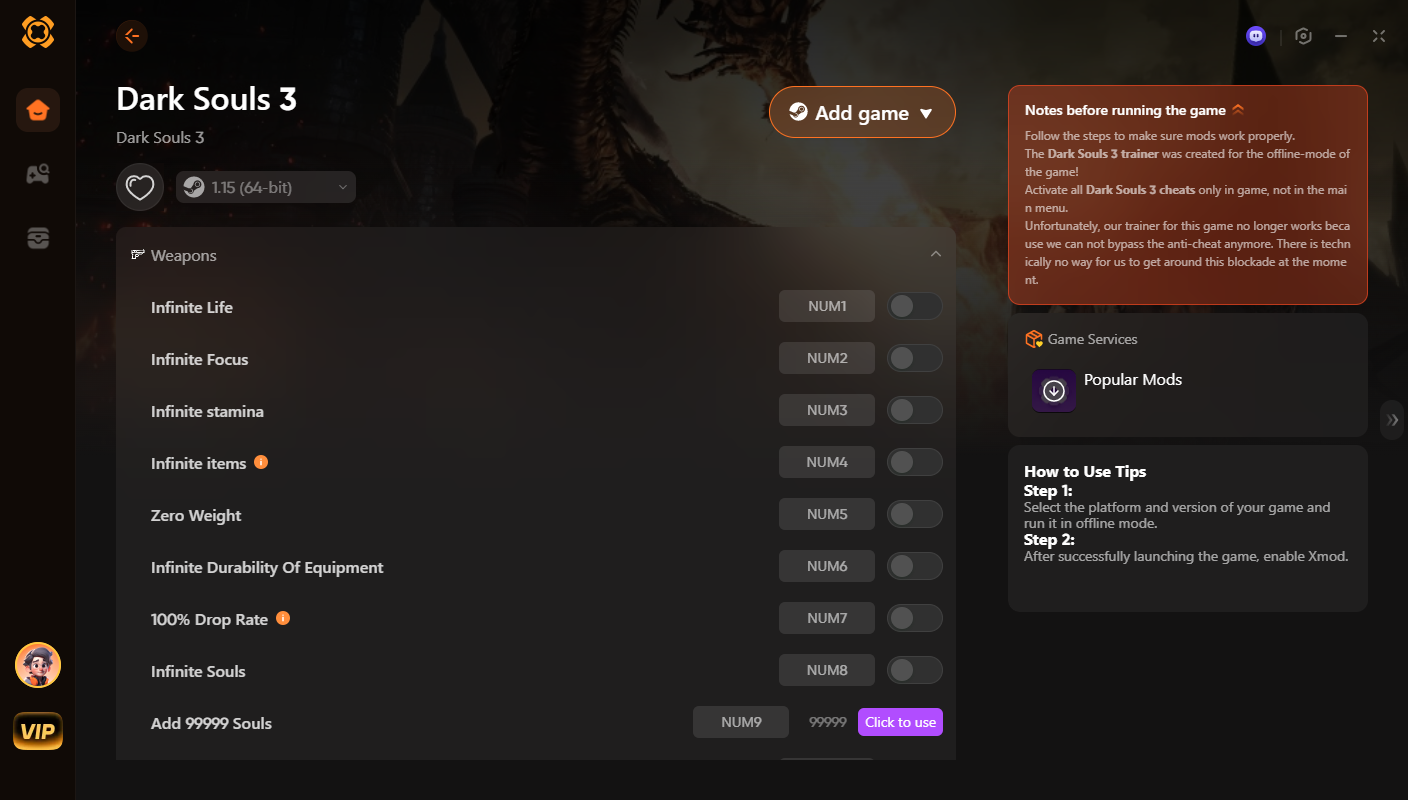Viewport: 1408px width, 800px height.
Task: Add Dark Souls 3 to favorites heart
Action: point(140,187)
